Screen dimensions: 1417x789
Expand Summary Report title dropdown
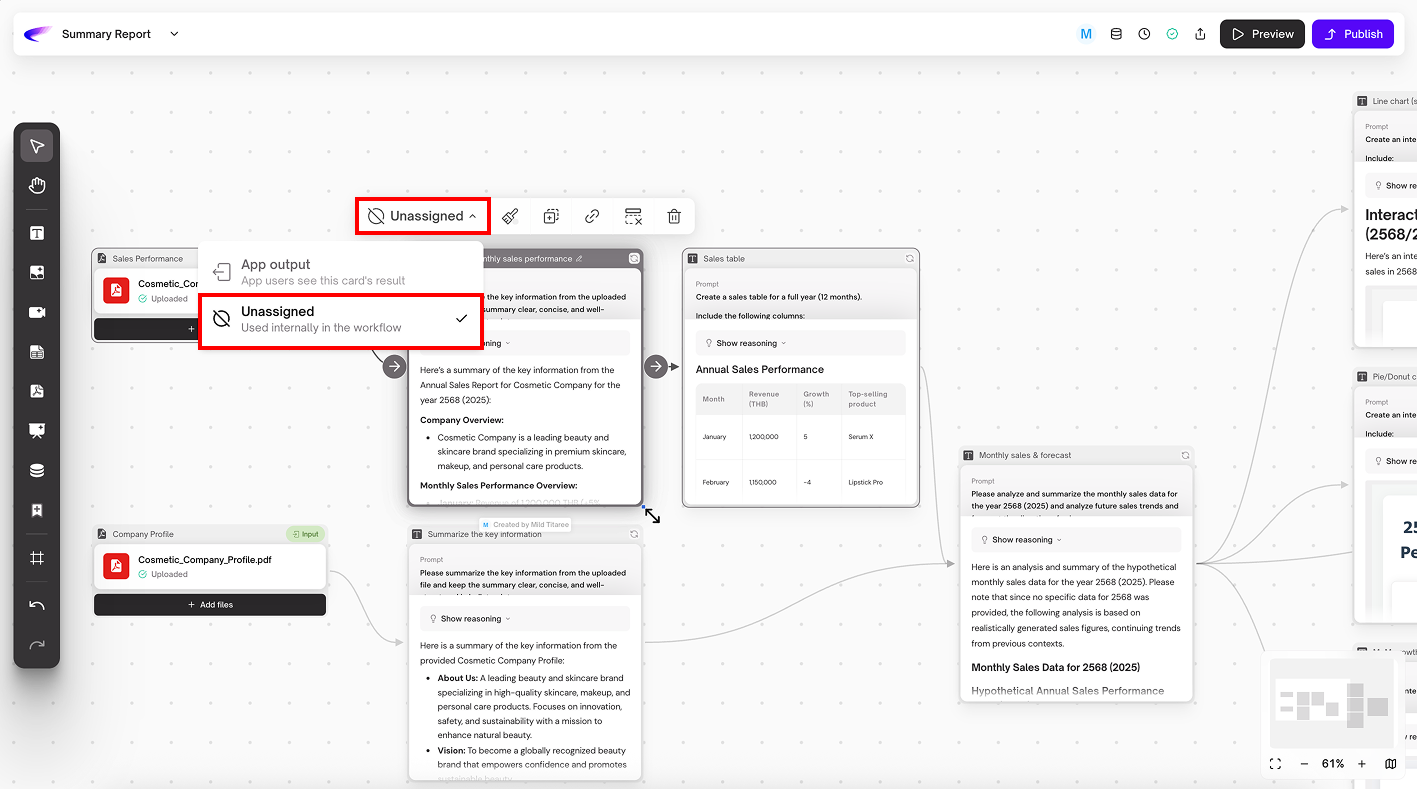coord(174,34)
